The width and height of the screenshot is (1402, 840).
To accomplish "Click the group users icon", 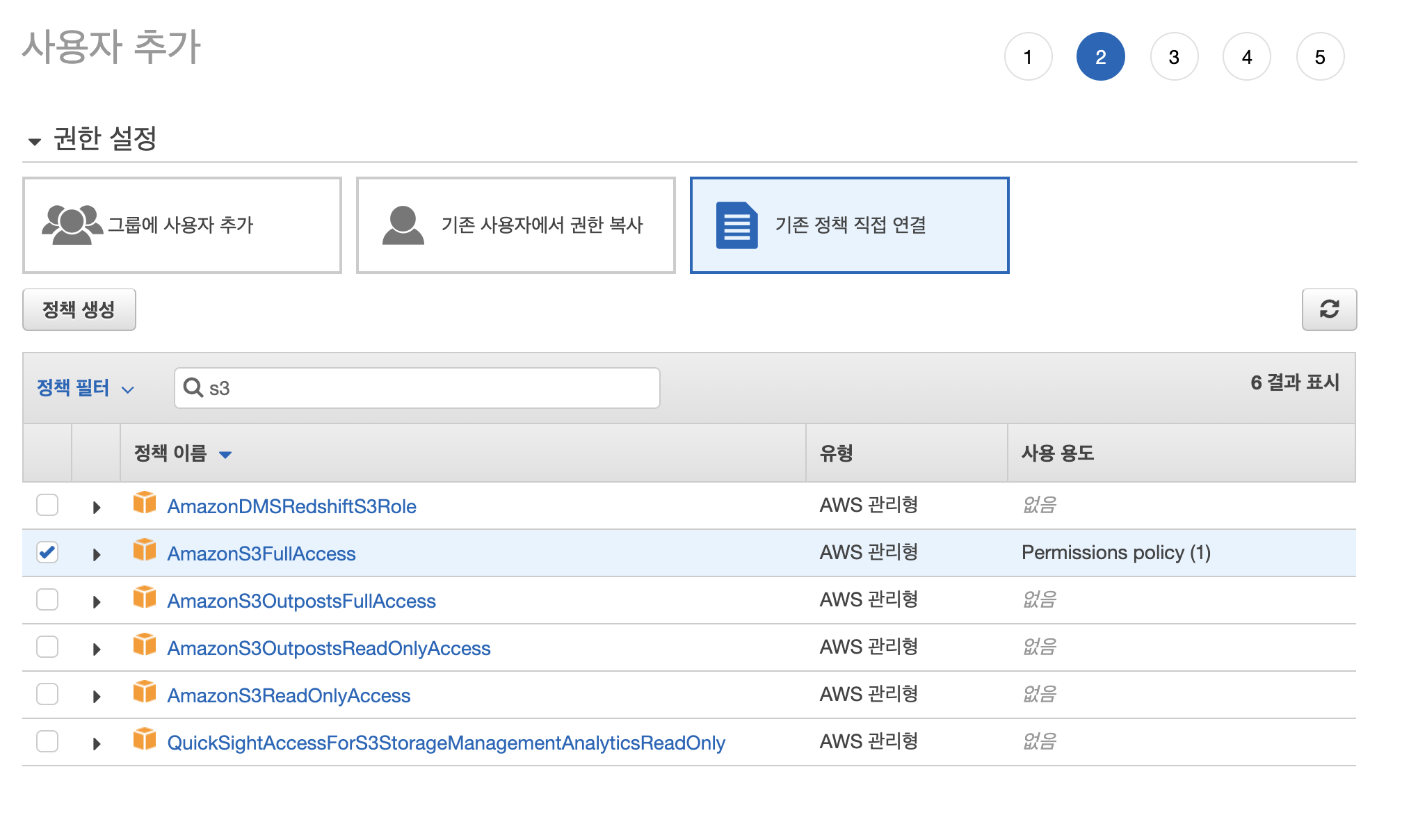I will coord(72,225).
